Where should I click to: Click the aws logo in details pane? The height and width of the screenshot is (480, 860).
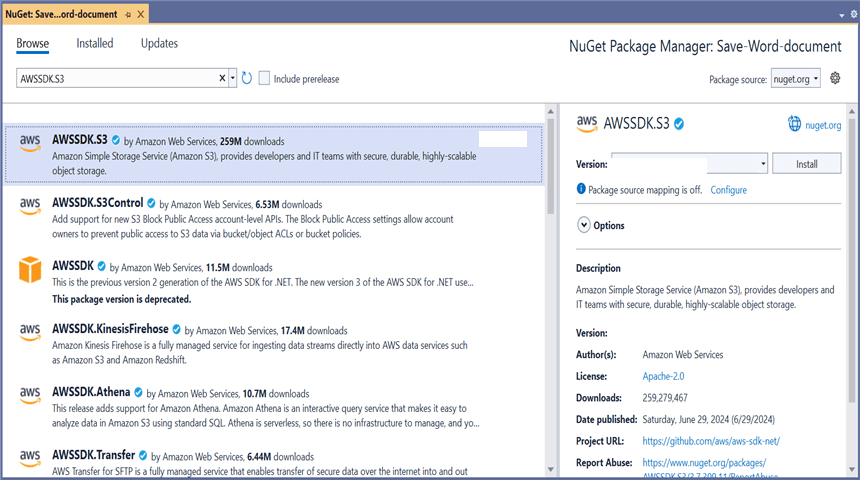[587, 124]
